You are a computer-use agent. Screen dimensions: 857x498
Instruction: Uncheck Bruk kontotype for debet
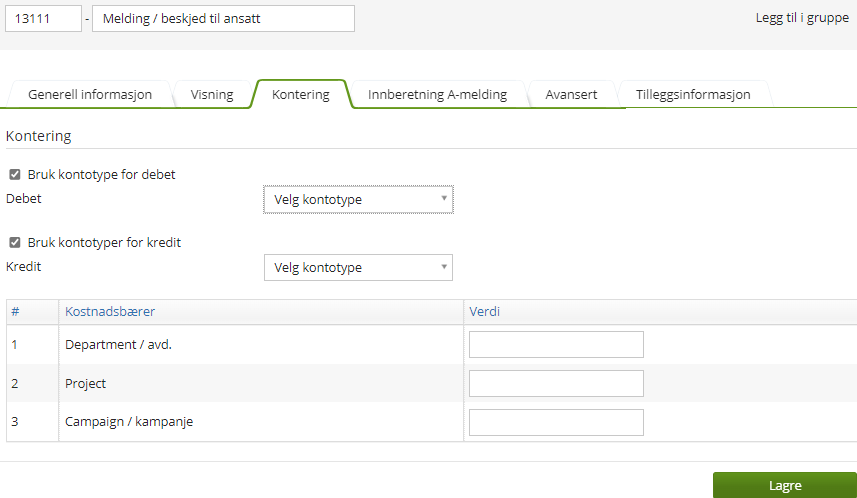[15, 174]
